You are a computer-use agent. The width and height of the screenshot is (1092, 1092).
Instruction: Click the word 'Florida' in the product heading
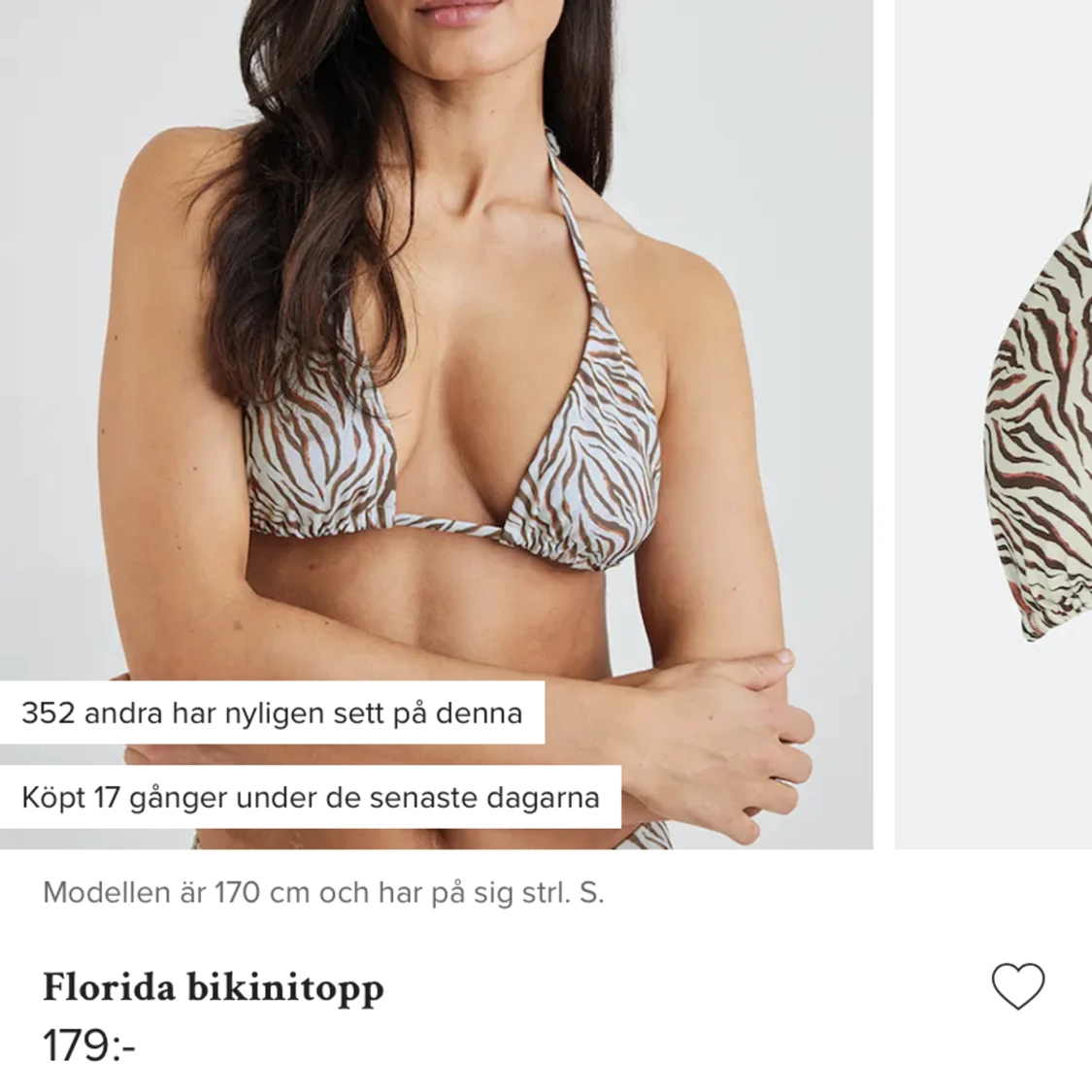click(110, 987)
